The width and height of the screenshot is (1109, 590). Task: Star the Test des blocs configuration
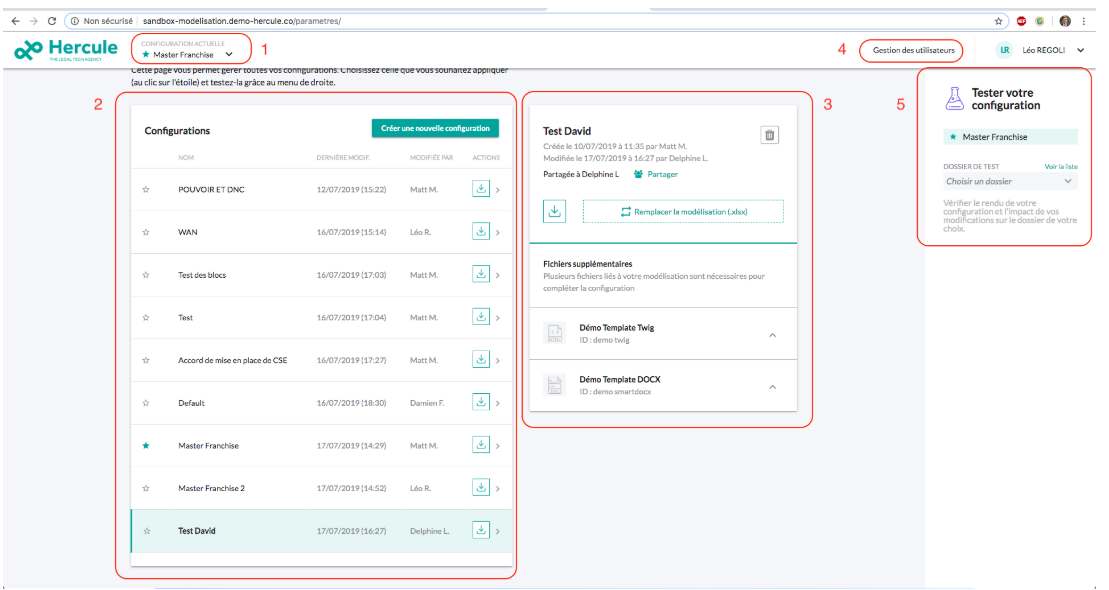pyautogui.click(x=146, y=275)
